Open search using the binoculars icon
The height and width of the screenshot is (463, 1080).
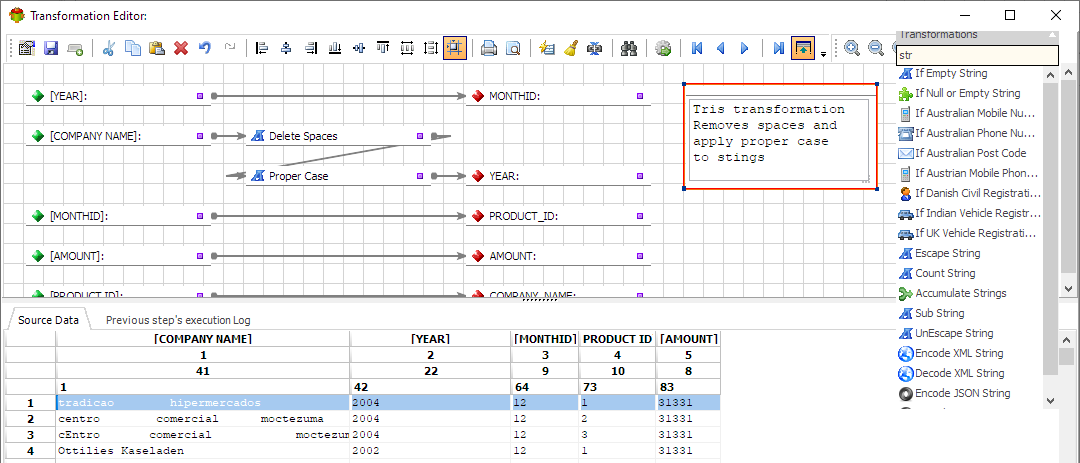[x=629, y=48]
